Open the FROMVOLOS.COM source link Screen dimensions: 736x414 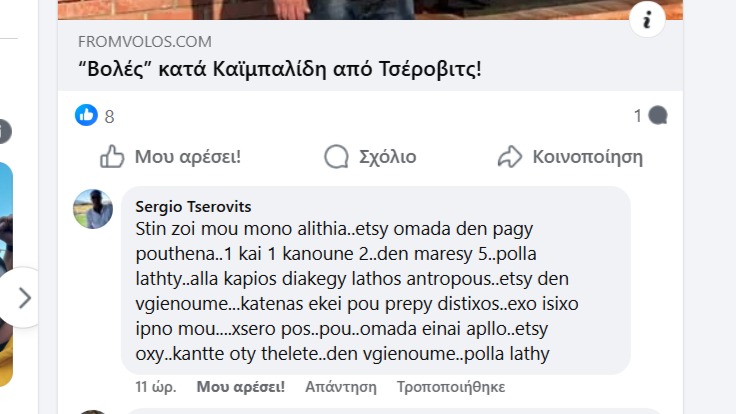pos(145,42)
